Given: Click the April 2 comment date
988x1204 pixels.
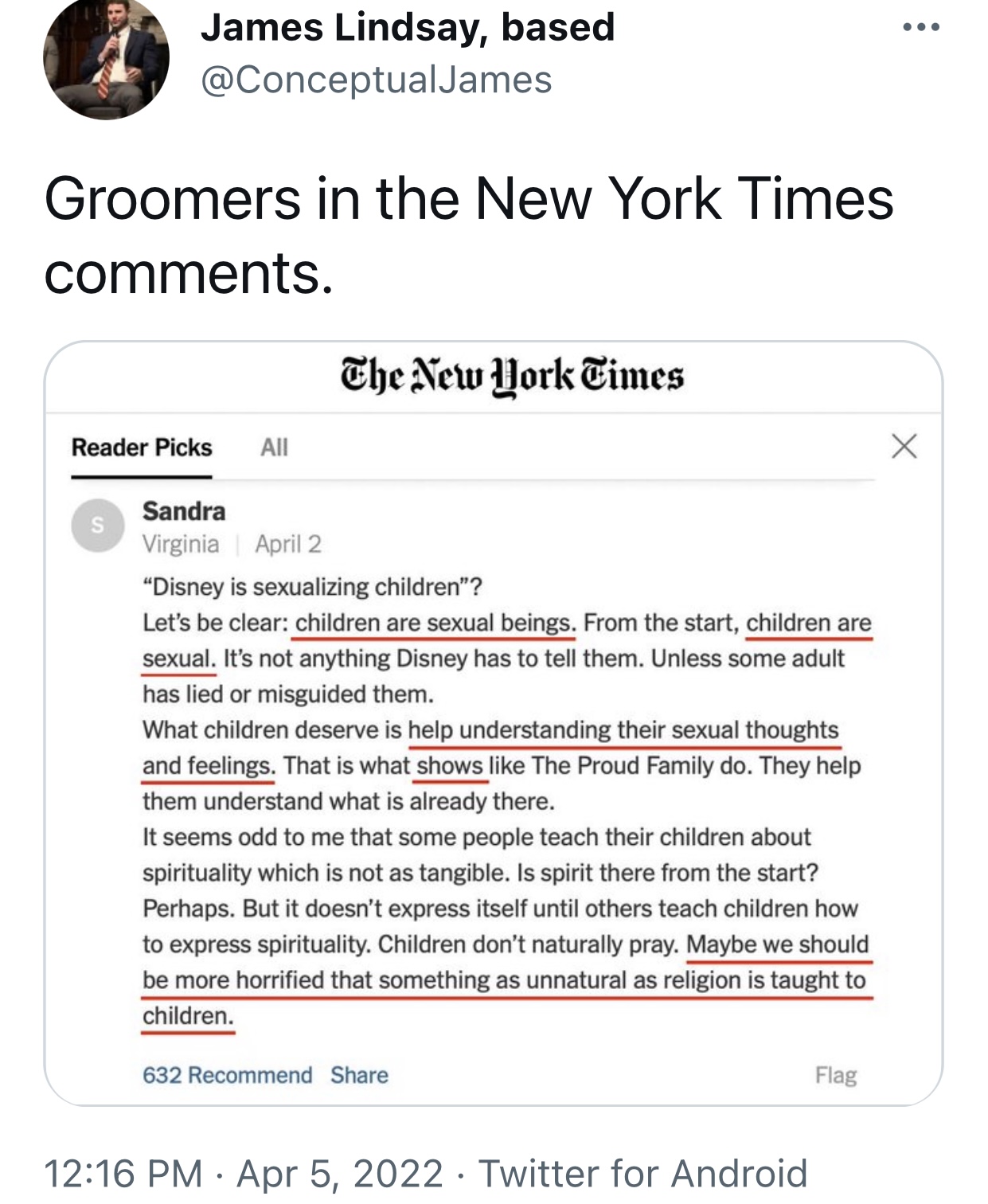Looking at the screenshot, I should pos(288,545).
